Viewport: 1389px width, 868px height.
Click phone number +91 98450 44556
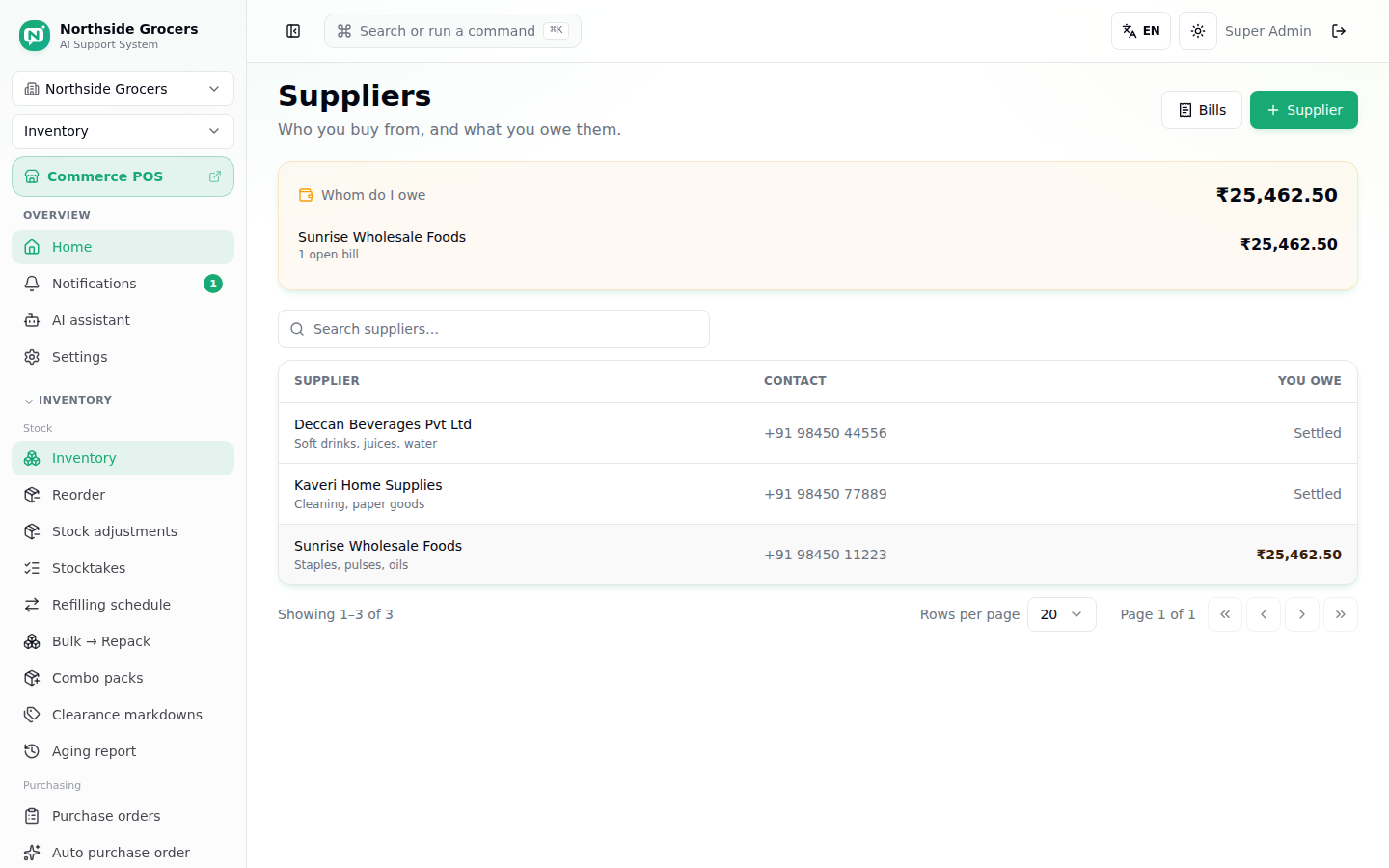point(826,433)
